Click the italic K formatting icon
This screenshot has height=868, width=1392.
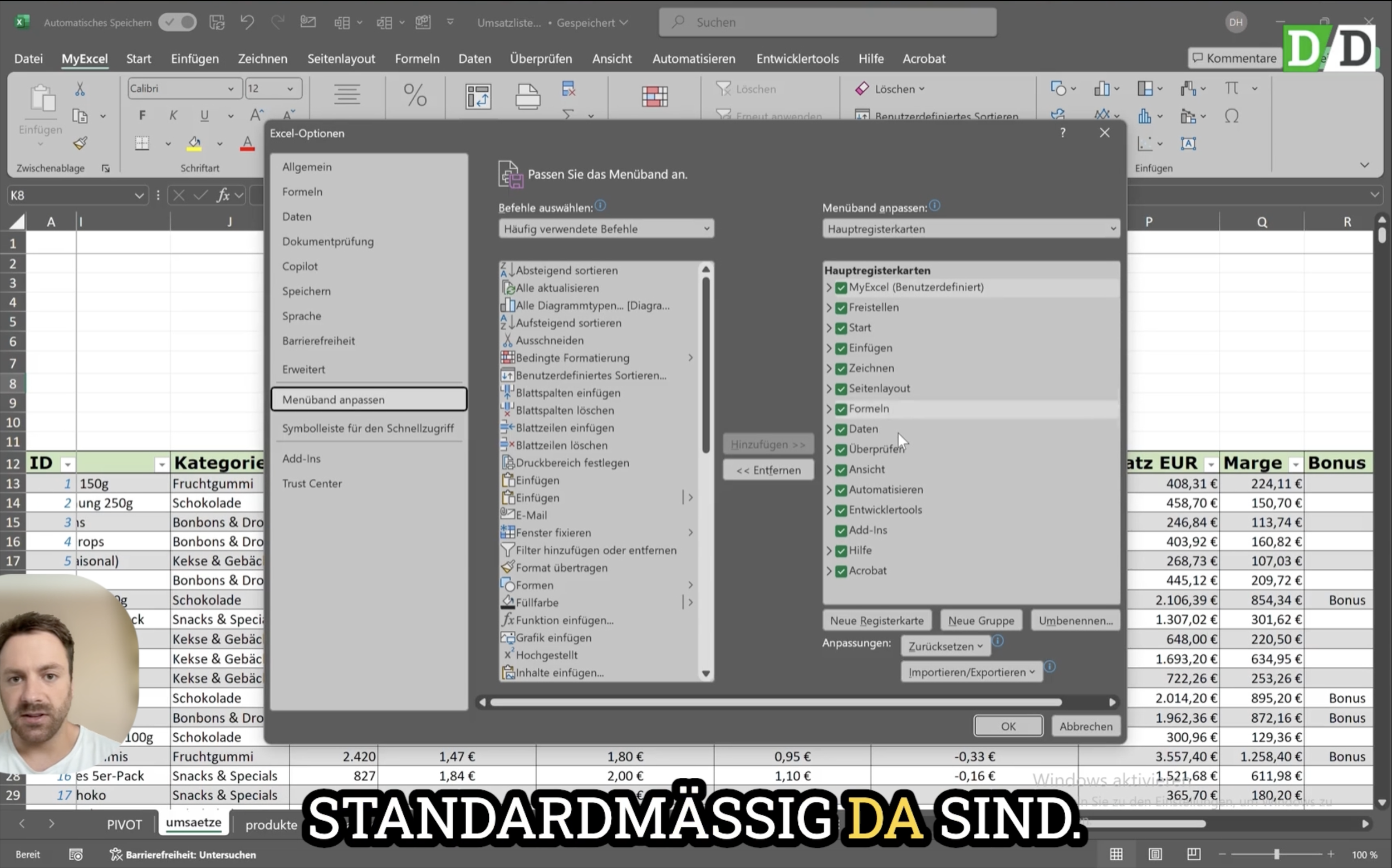173,115
